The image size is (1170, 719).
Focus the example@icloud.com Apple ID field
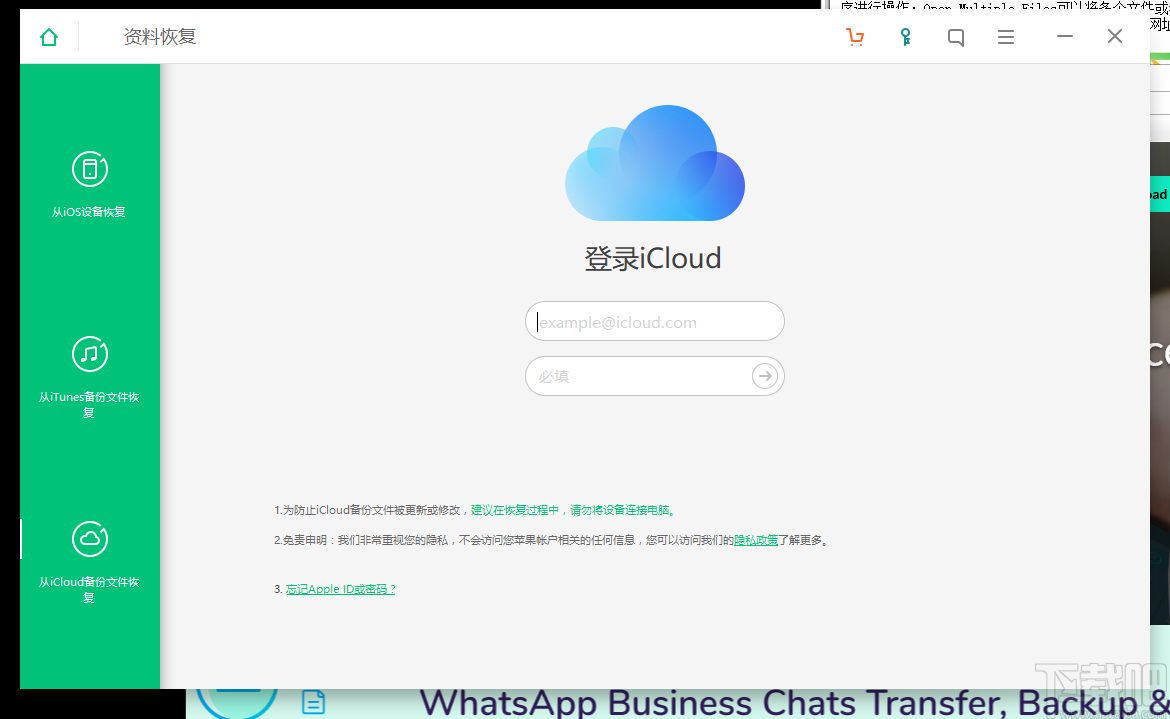coord(654,321)
